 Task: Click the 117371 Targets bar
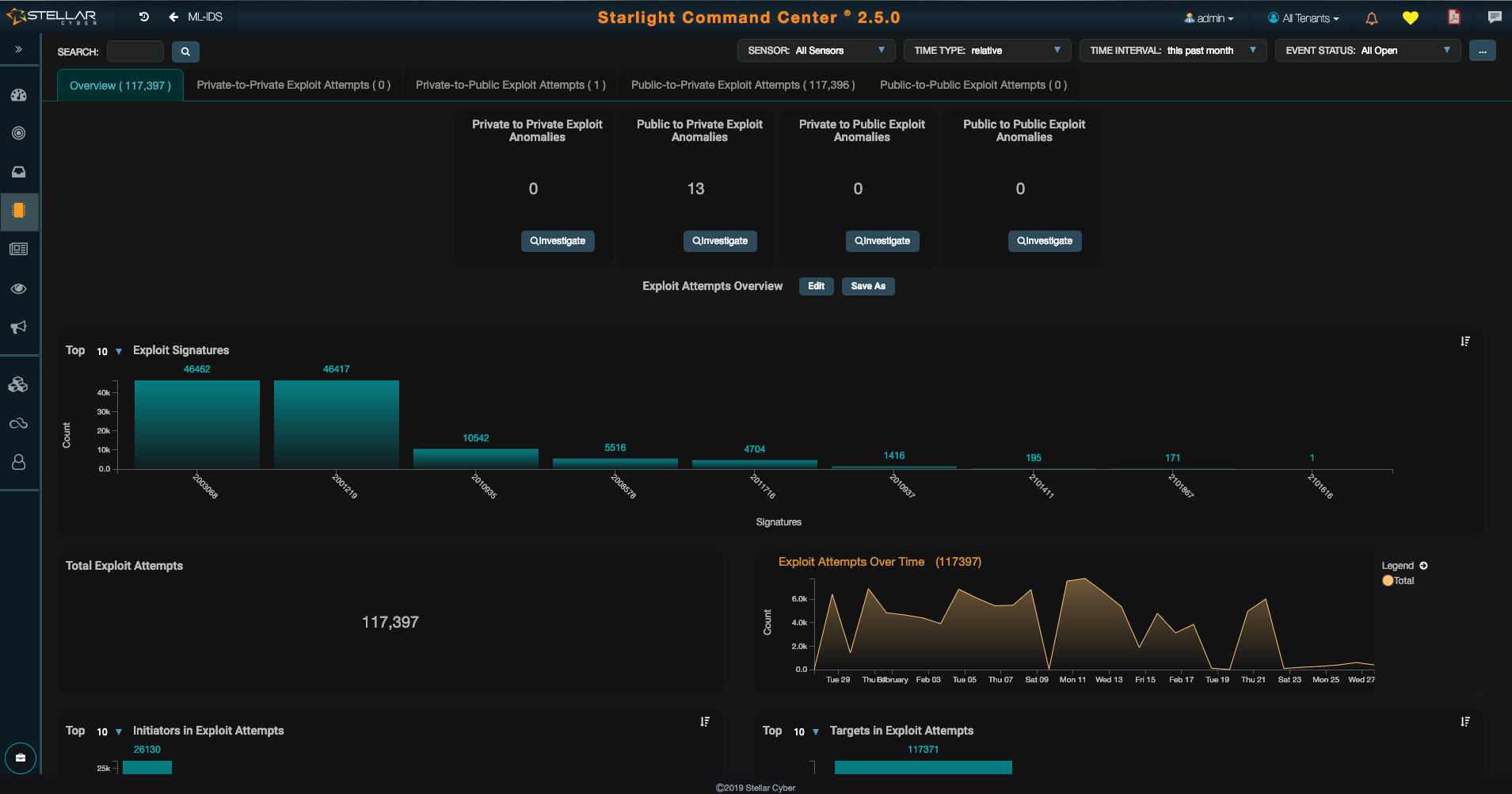924,767
